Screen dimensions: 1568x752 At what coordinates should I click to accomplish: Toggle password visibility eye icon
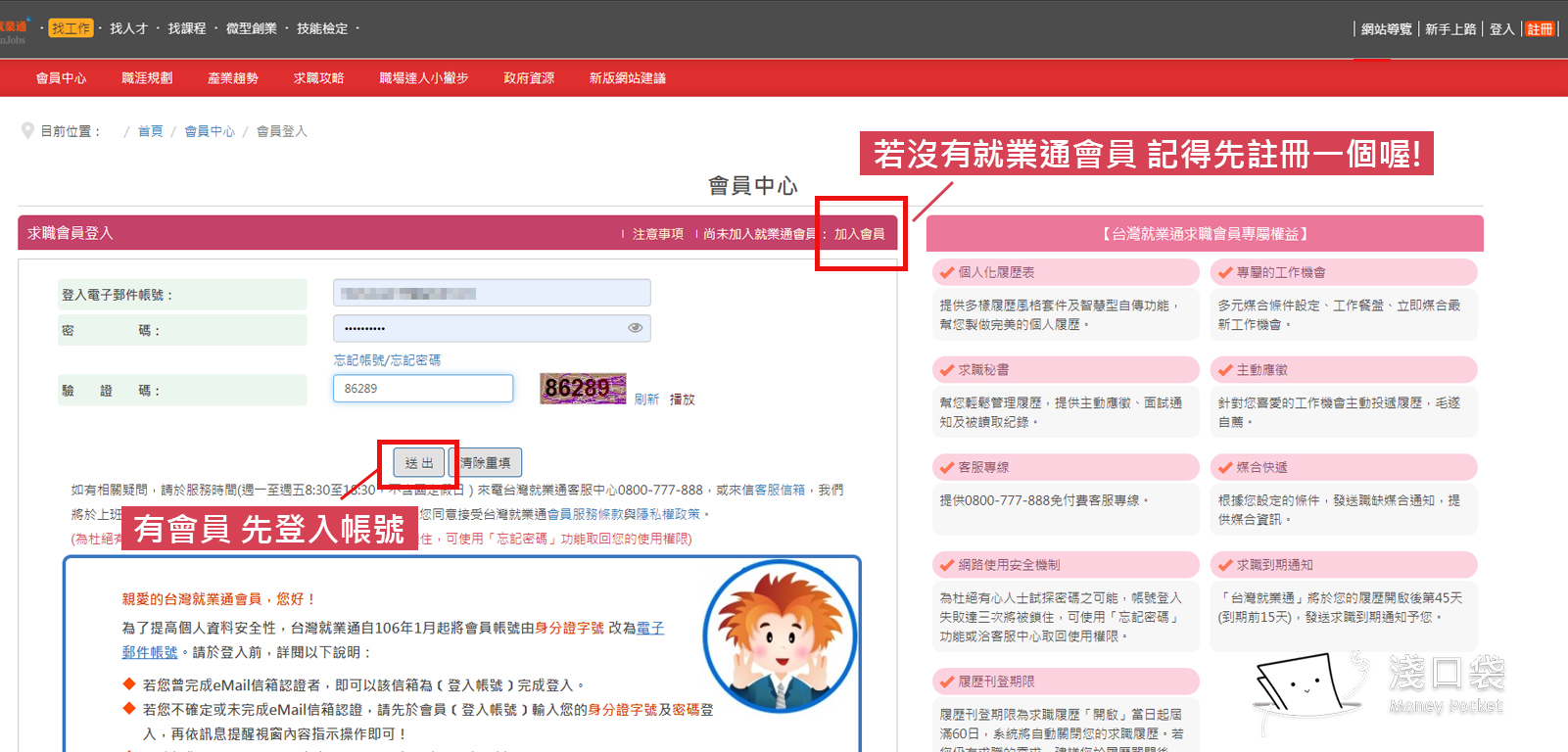pos(635,328)
